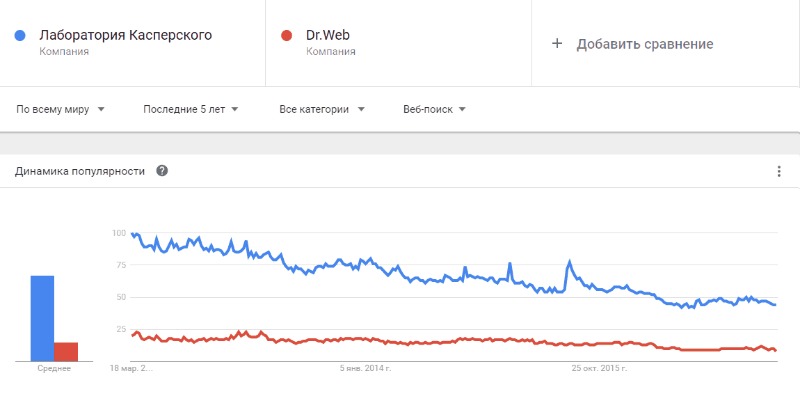Select the Лаборатория Касперского search term
800x410 pixels.
click(126, 35)
